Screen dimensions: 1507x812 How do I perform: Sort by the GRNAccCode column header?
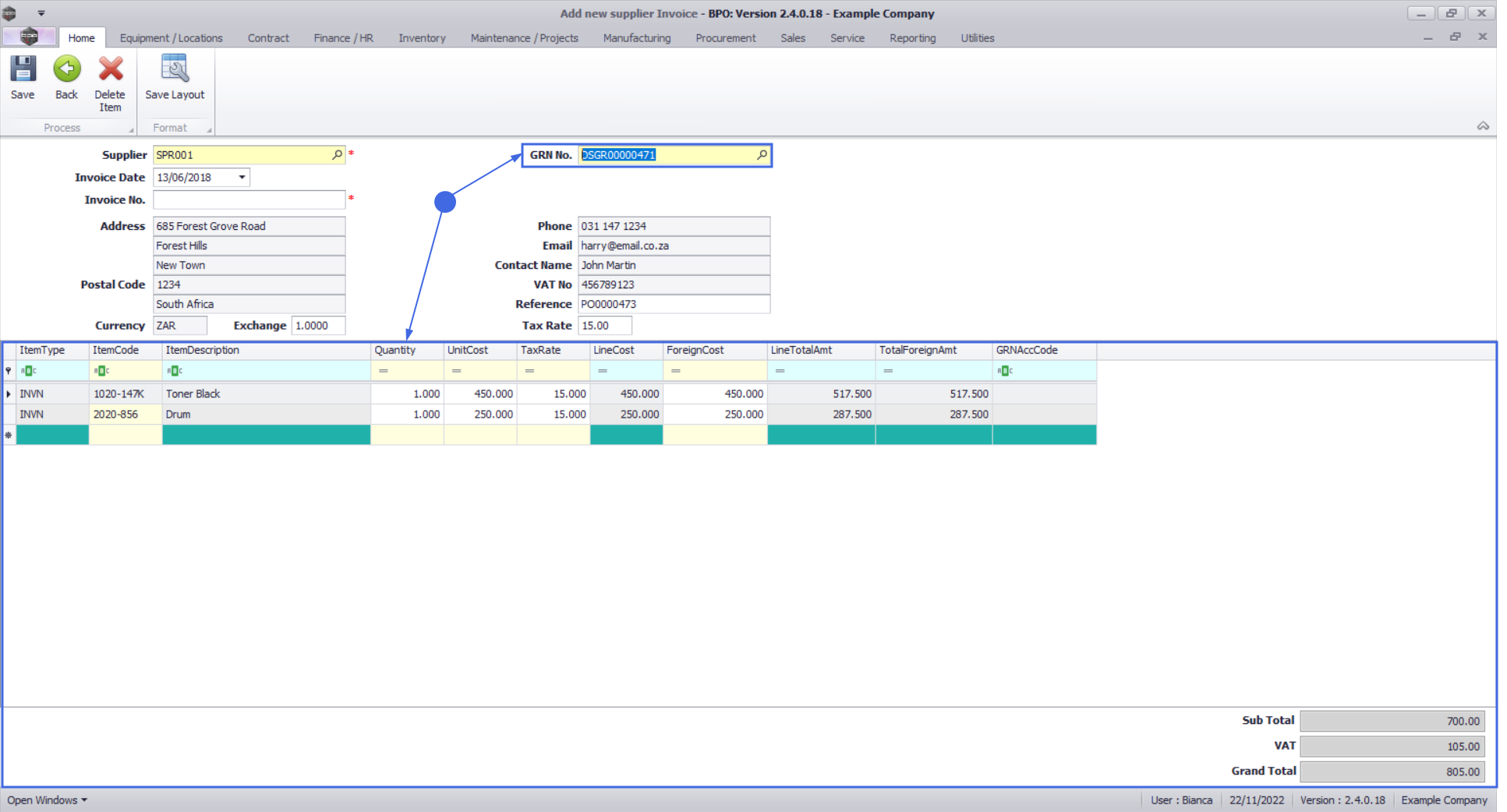click(x=1045, y=350)
